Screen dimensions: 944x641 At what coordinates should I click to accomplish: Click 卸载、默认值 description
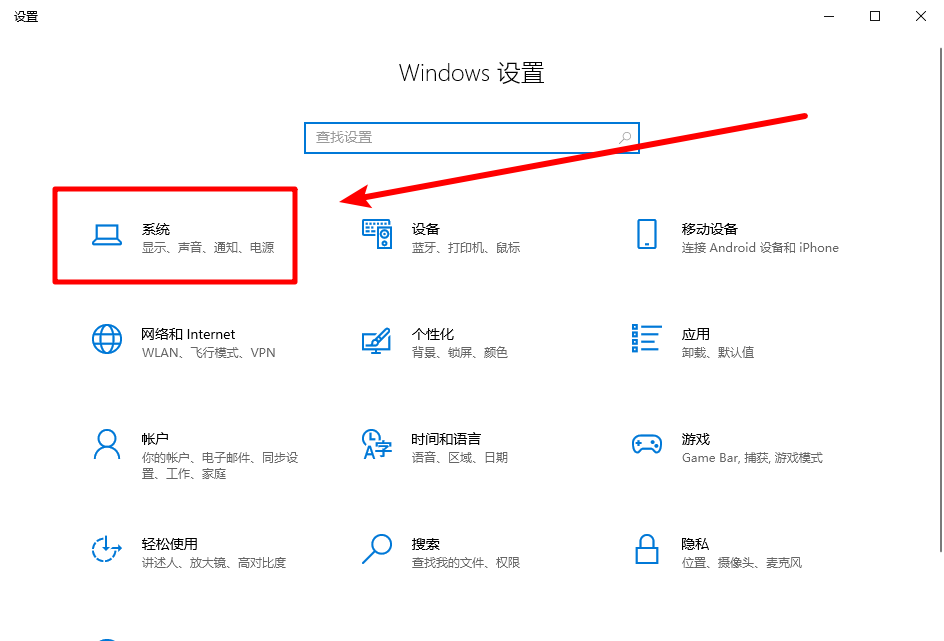pos(718,353)
